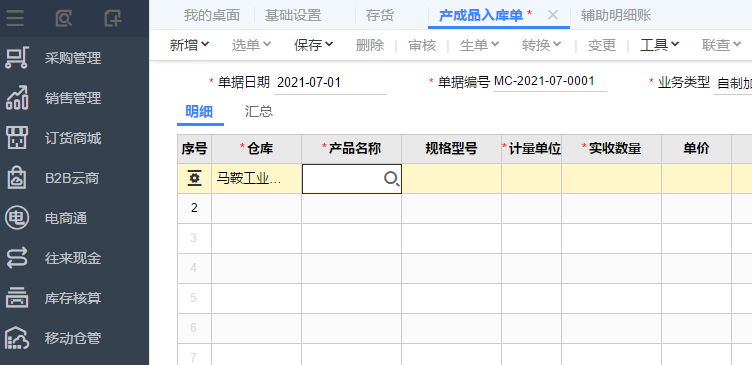Image resolution: width=752 pixels, height=365 pixels.
Task: Open 采购管理 module
Action: [74, 58]
